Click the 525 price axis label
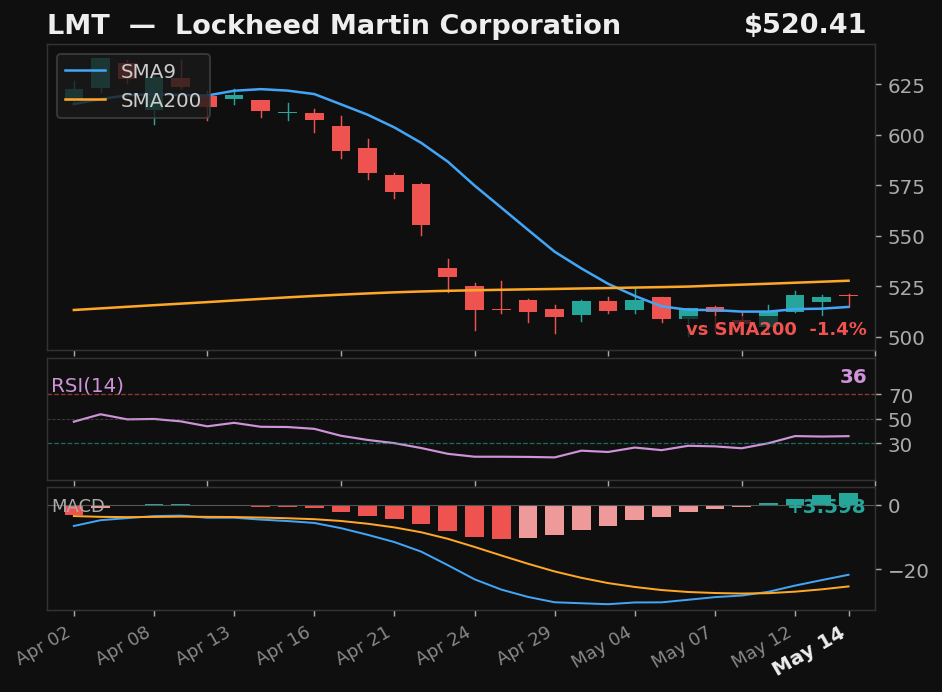This screenshot has height=692, width=942. [907, 288]
